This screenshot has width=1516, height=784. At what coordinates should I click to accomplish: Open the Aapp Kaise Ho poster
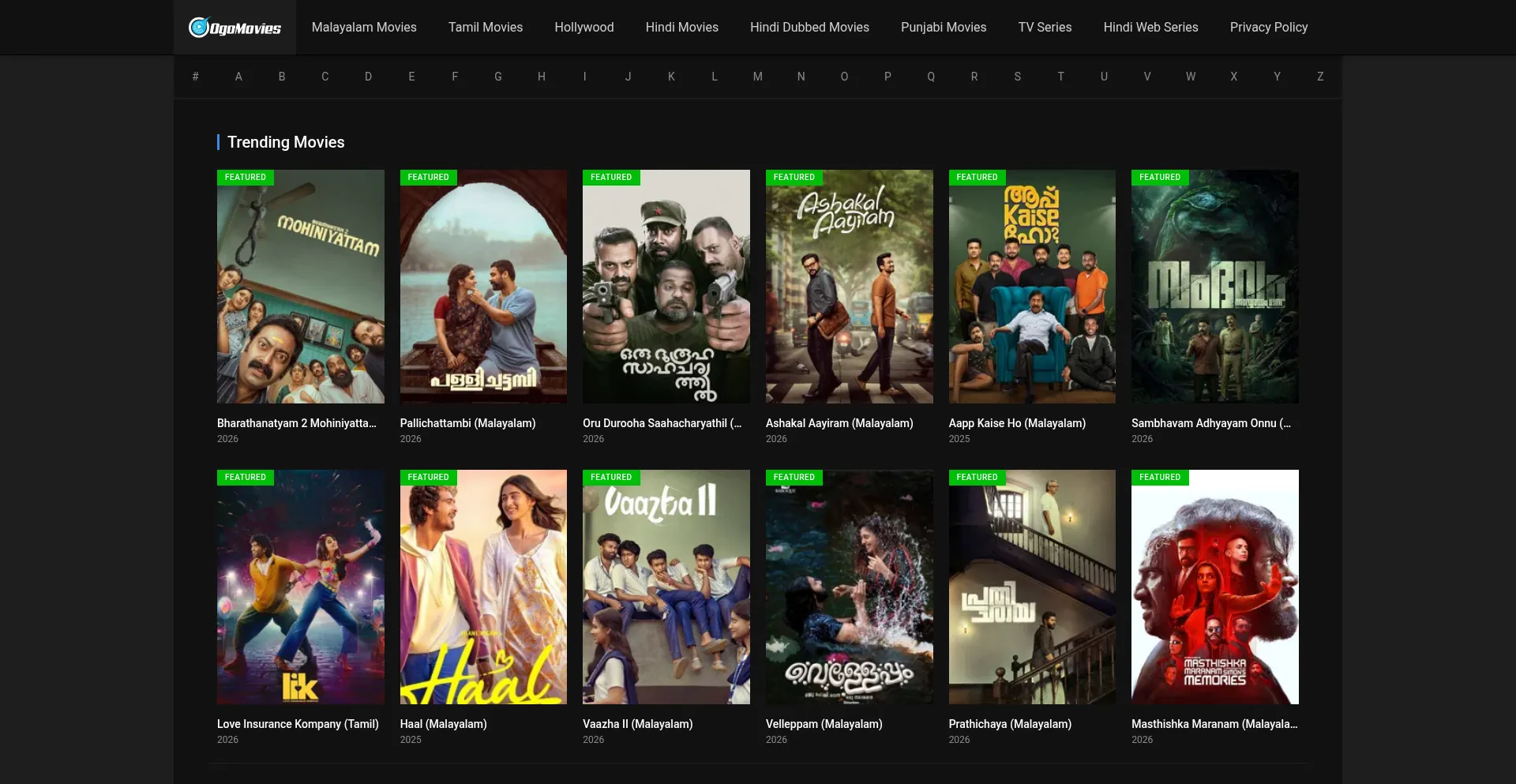click(1032, 287)
